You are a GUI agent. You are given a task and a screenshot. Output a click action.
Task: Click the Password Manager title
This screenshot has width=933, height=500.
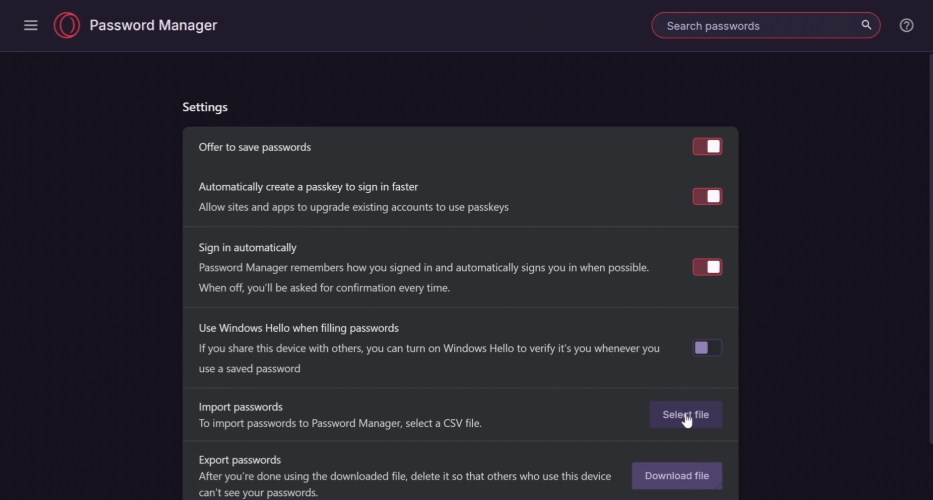[x=153, y=25]
